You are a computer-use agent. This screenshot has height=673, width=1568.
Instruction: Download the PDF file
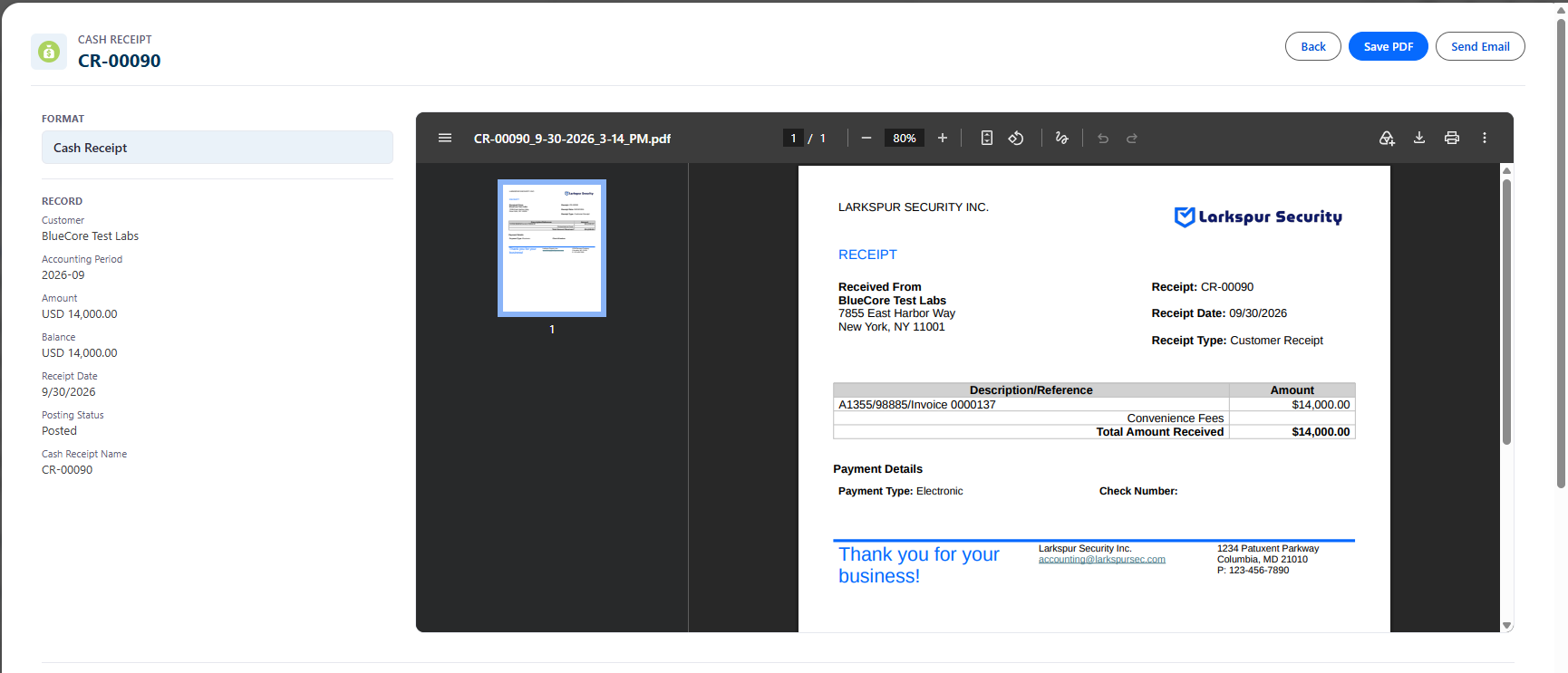[1419, 138]
